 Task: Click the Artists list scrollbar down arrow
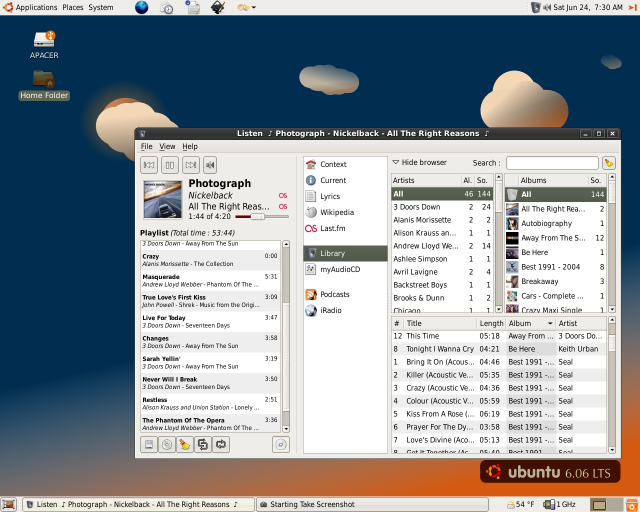(498, 309)
